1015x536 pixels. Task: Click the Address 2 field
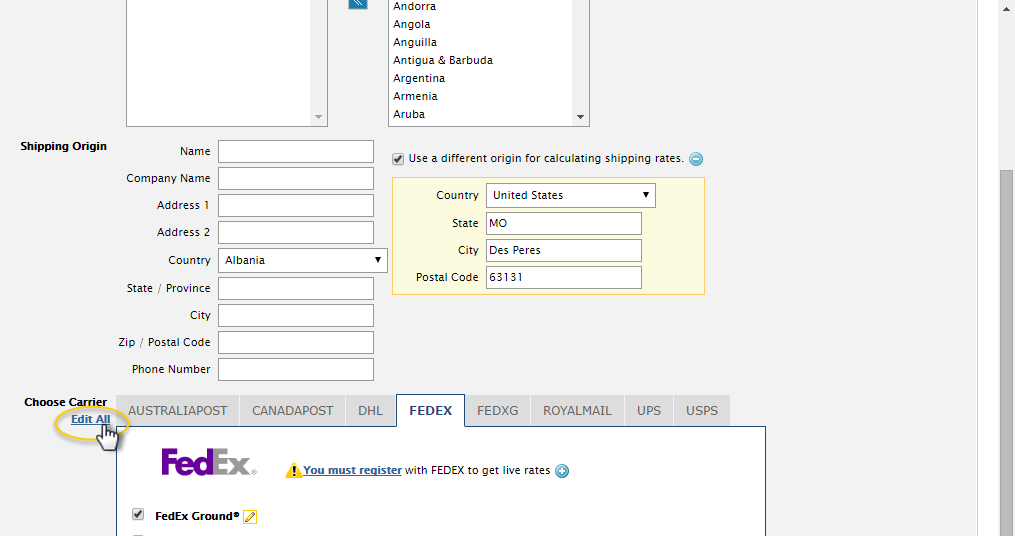point(296,232)
